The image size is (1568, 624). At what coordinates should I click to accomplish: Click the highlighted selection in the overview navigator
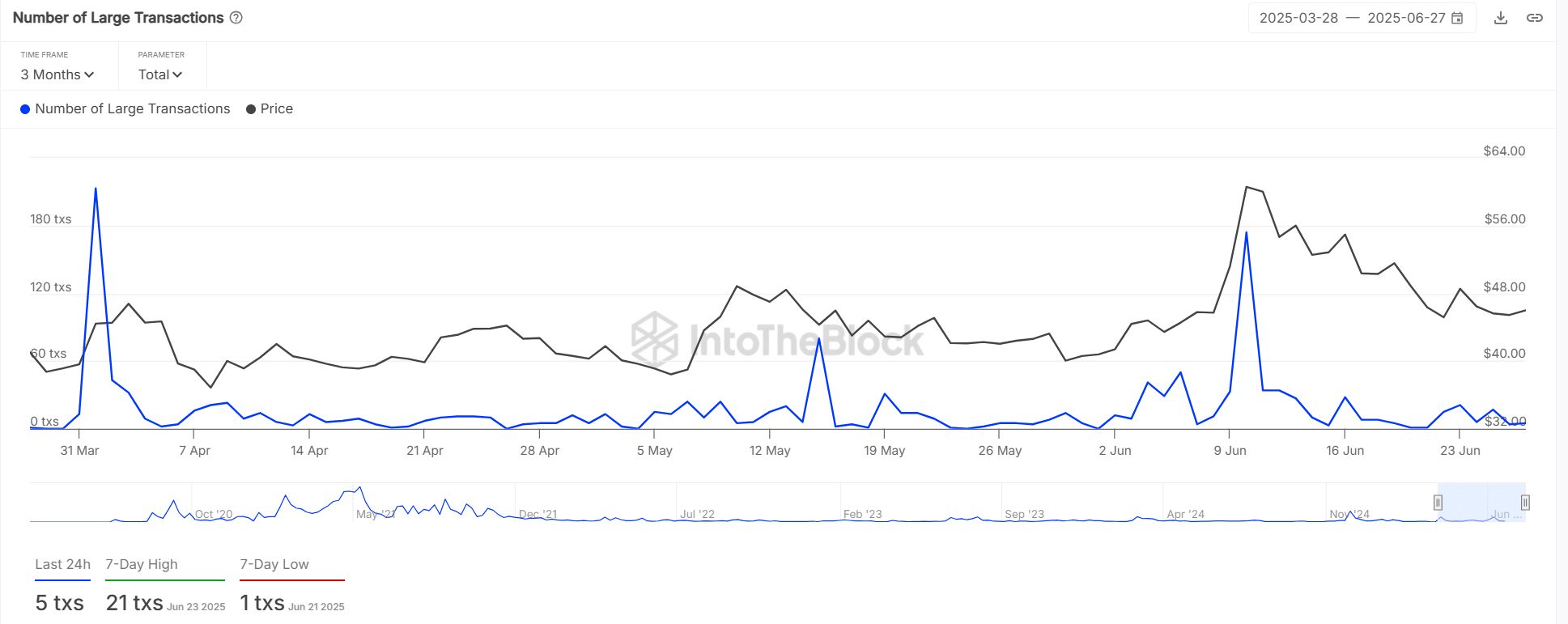1481,503
